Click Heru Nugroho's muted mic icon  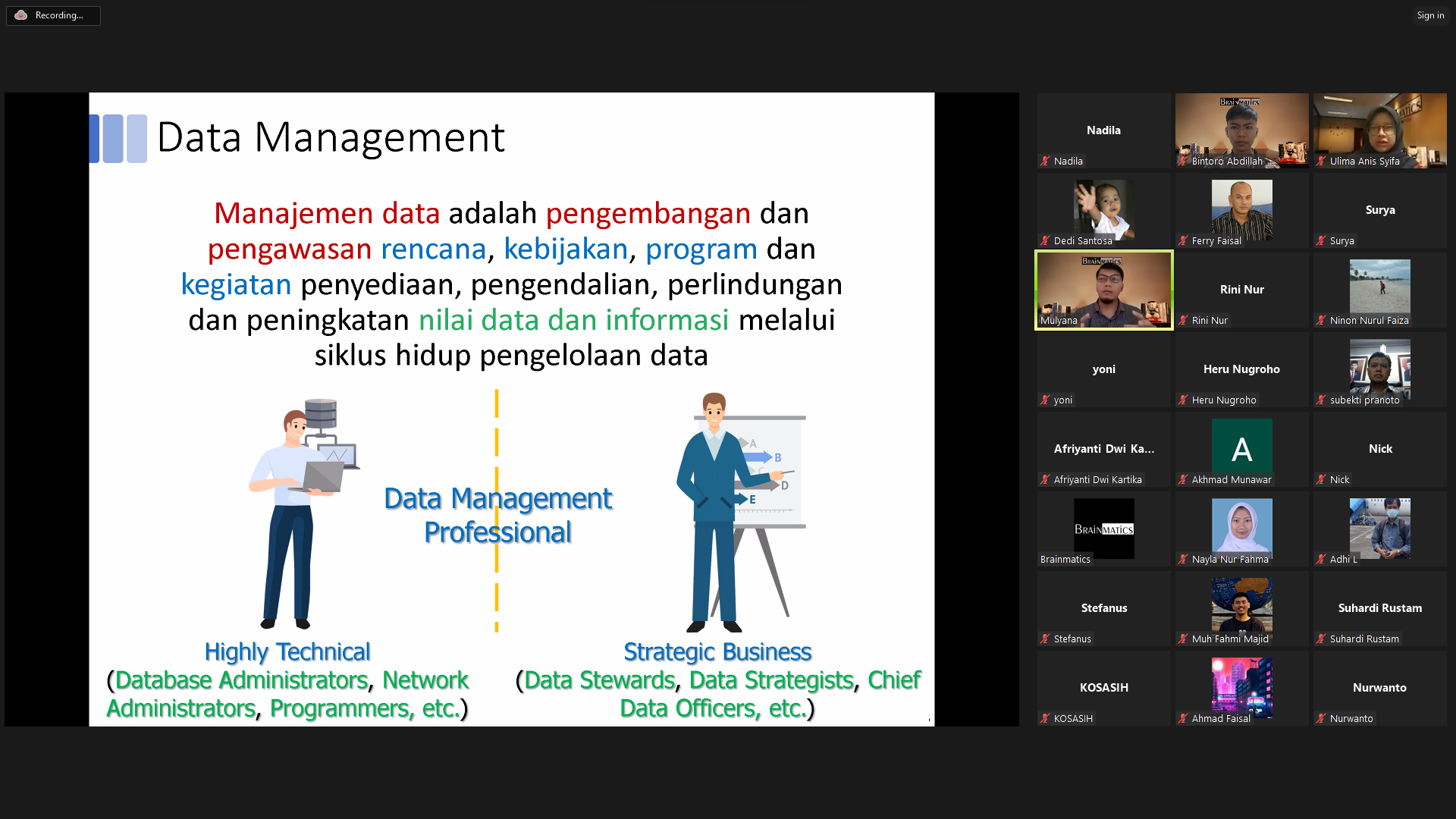[x=1183, y=400]
